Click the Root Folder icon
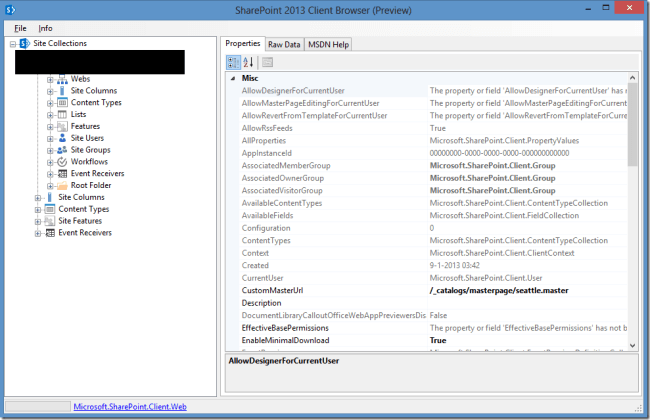This screenshot has width=650, height=420. click(x=62, y=185)
